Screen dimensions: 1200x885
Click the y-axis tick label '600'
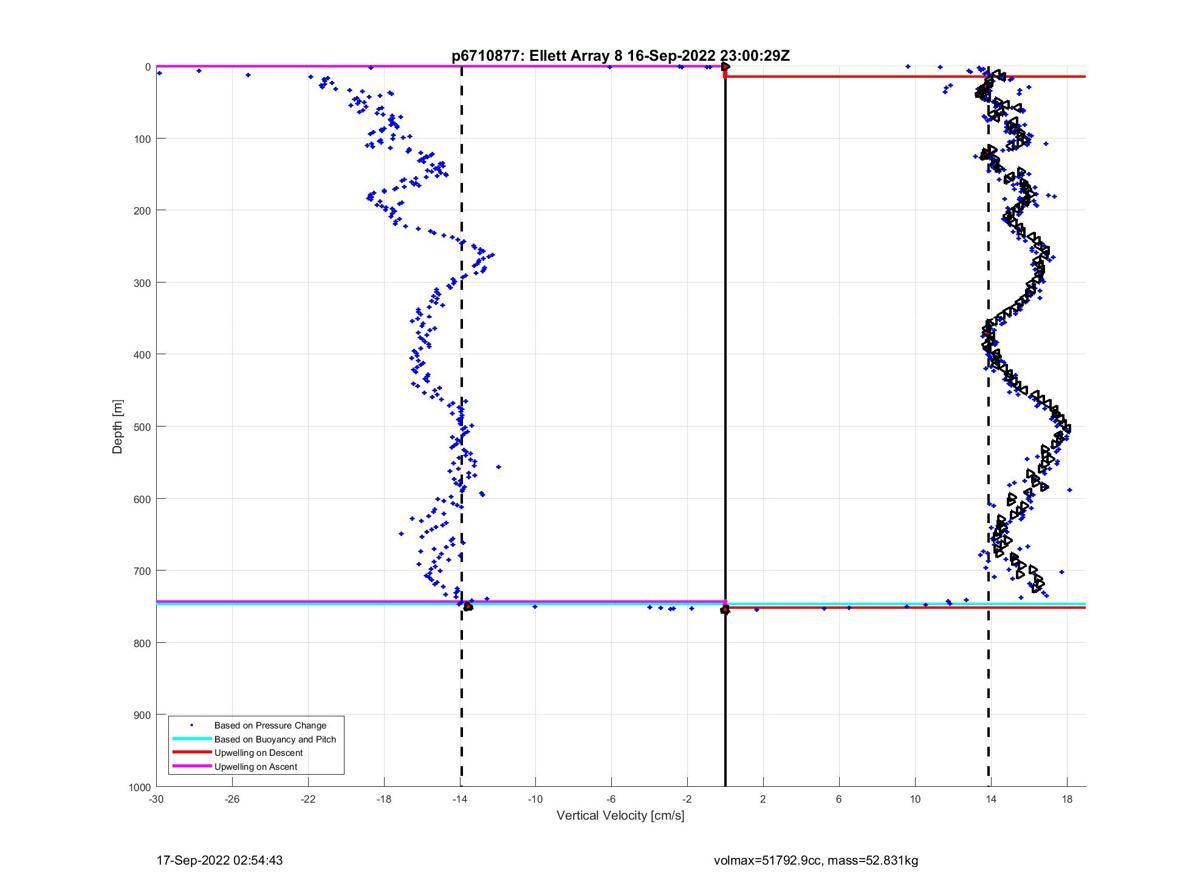(x=142, y=499)
